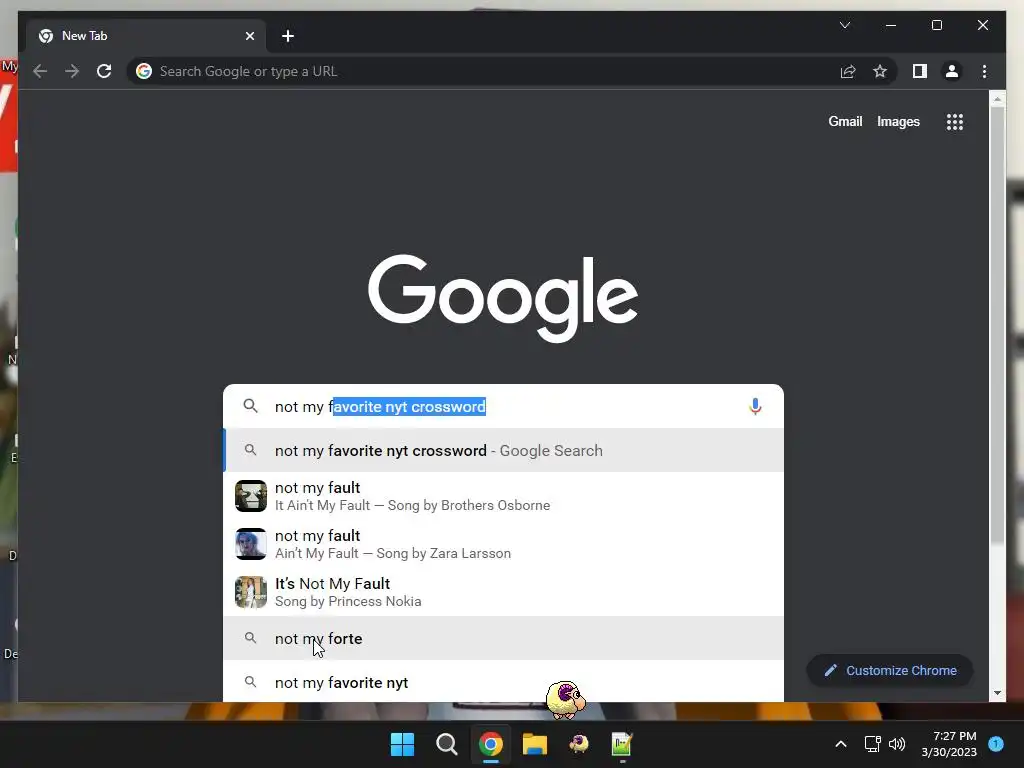1024x768 pixels.
Task: Reload the page with refresh icon
Action: [104, 71]
